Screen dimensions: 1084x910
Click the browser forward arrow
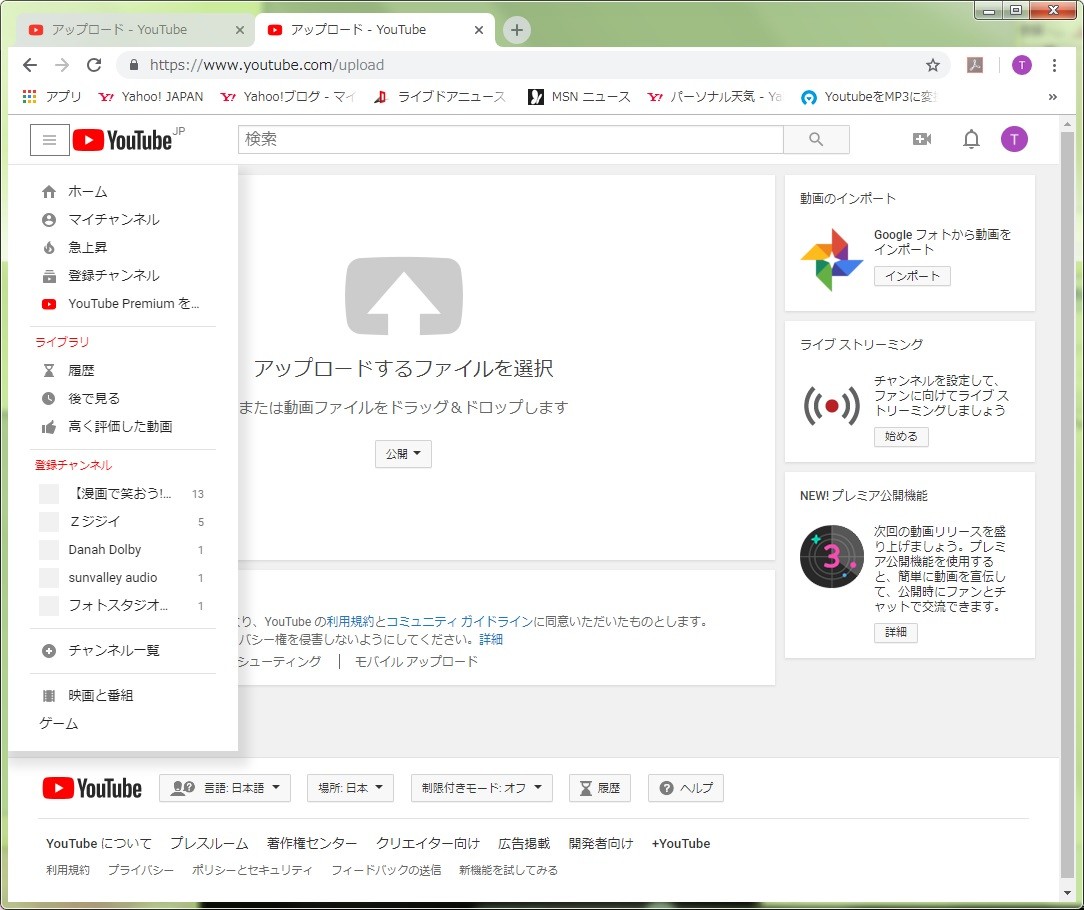tap(62, 65)
